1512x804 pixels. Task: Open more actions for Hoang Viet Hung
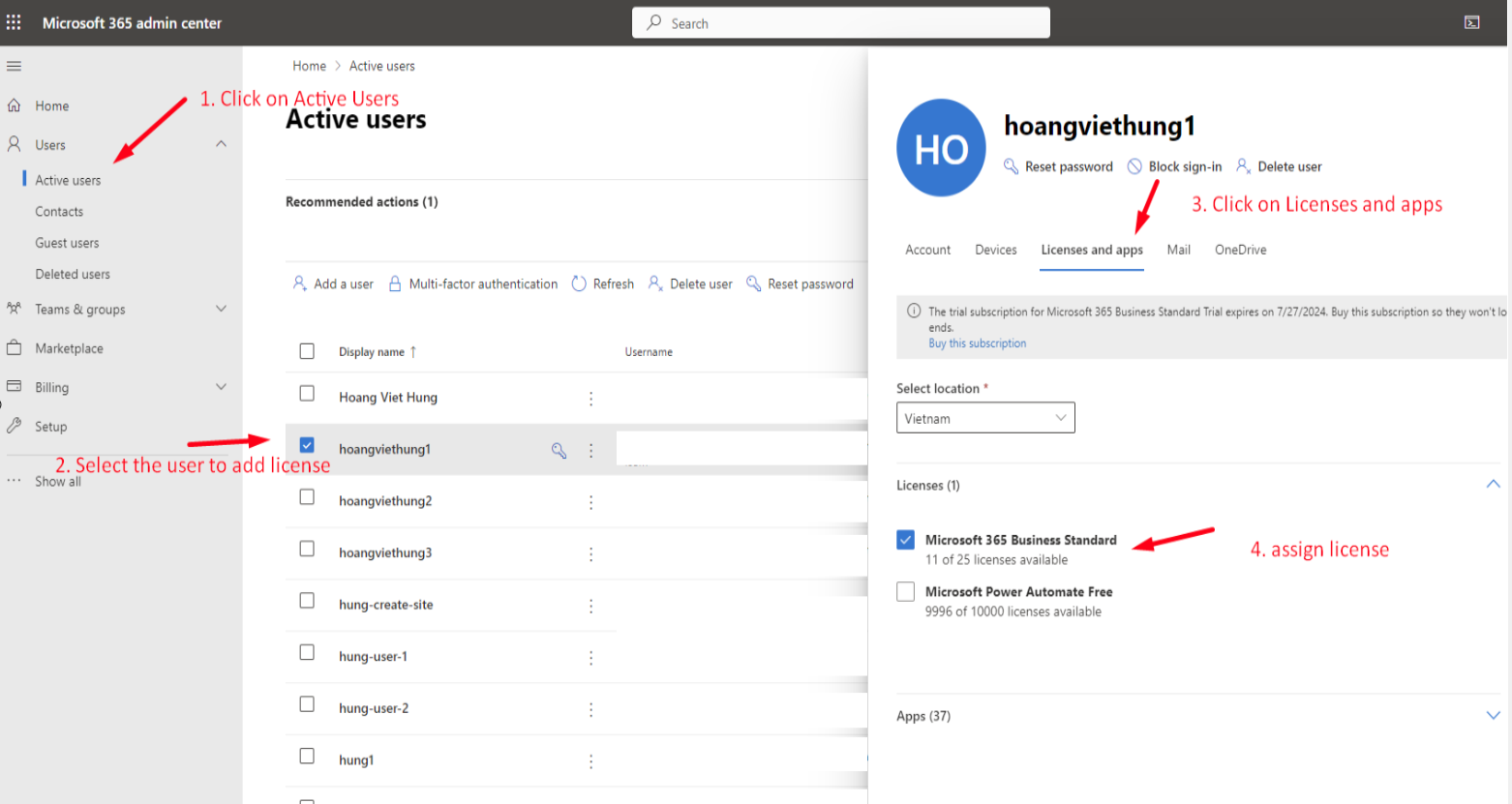click(x=590, y=399)
